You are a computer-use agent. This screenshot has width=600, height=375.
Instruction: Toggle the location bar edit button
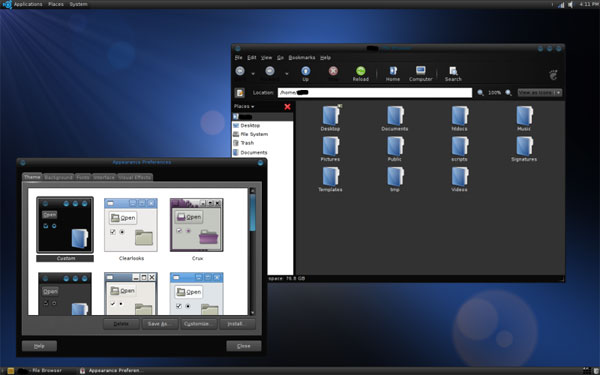tap(240, 93)
